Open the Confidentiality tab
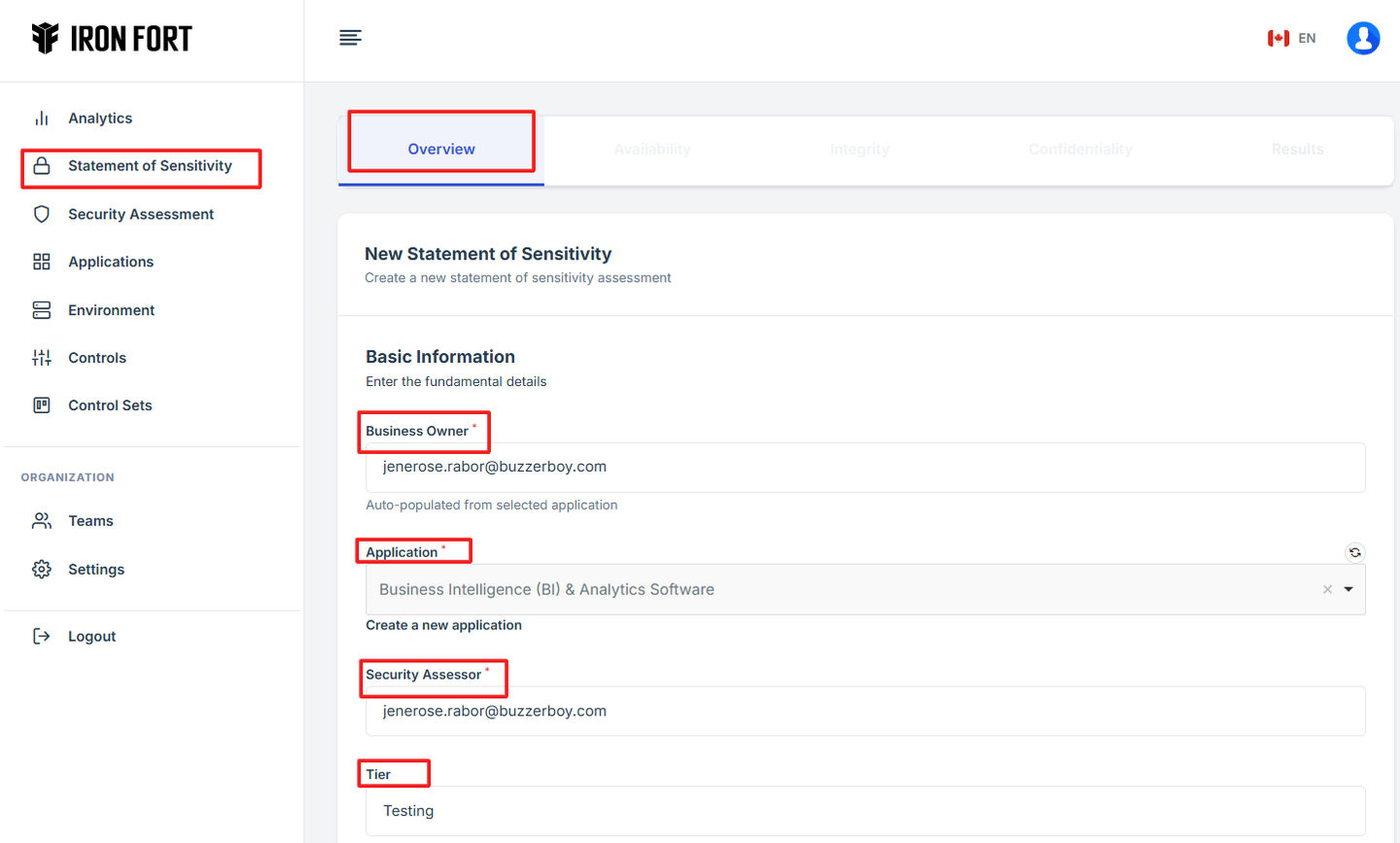This screenshot has height=843, width=1400. (x=1080, y=149)
